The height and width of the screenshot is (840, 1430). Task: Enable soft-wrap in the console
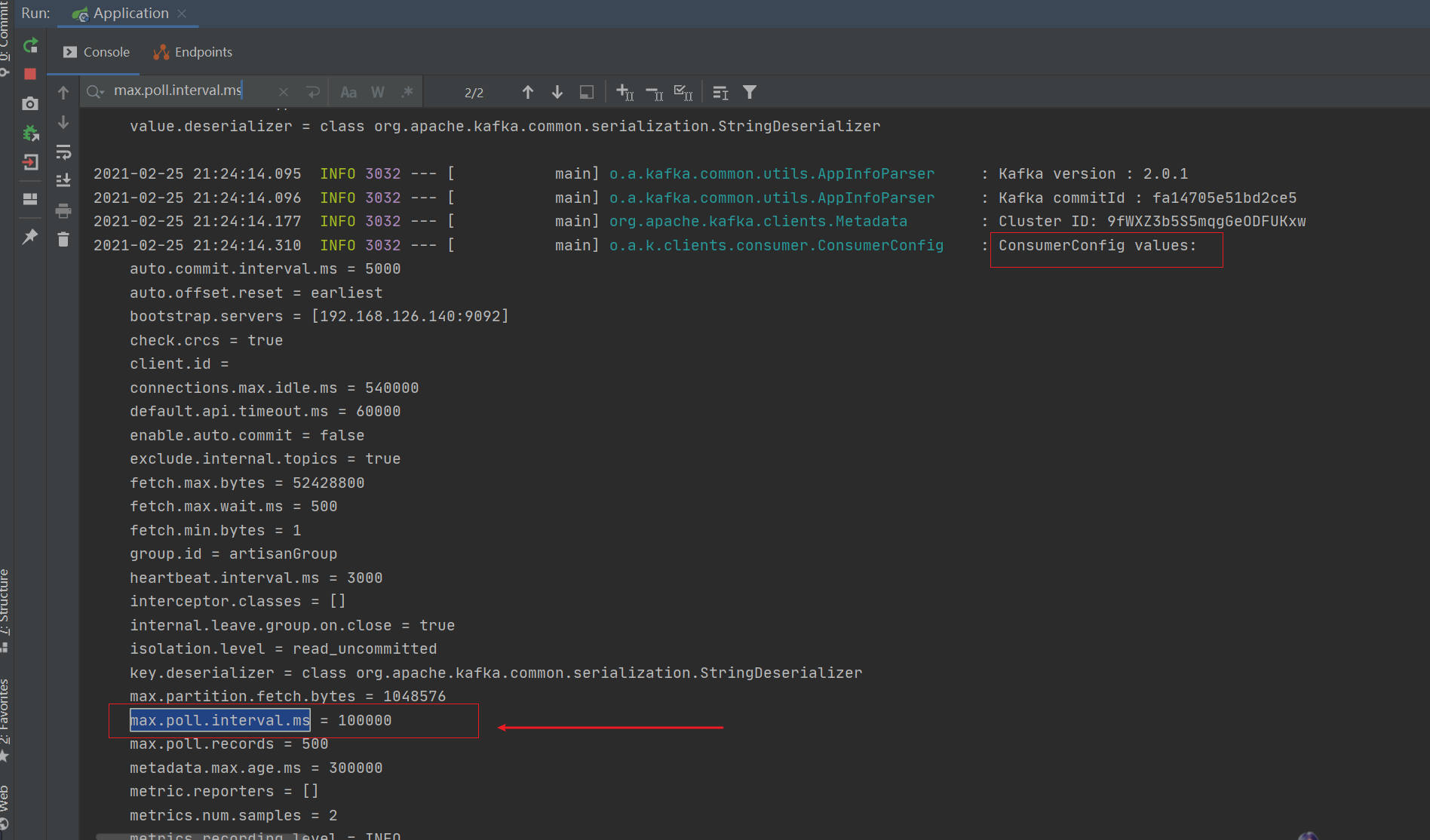click(x=63, y=152)
